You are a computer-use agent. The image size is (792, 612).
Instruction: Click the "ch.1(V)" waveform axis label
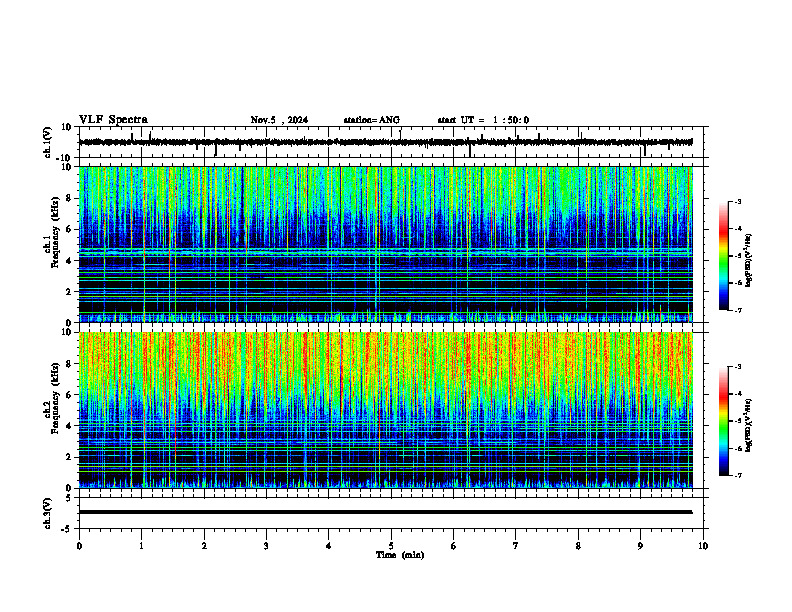(x=47, y=142)
